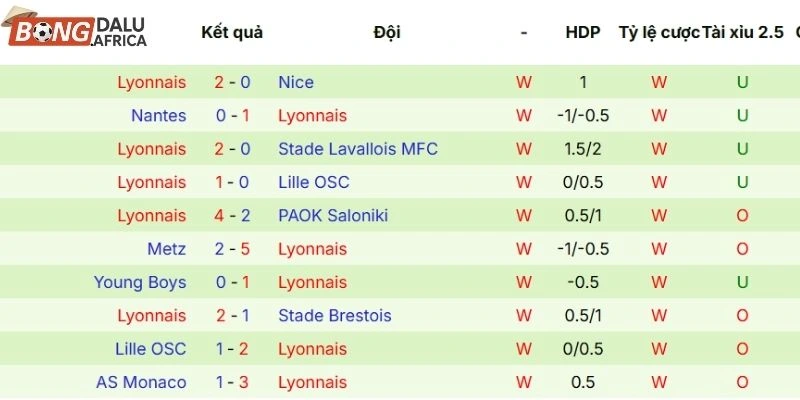
Task: Select the Young Boys team link
Action: click(x=140, y=282)
